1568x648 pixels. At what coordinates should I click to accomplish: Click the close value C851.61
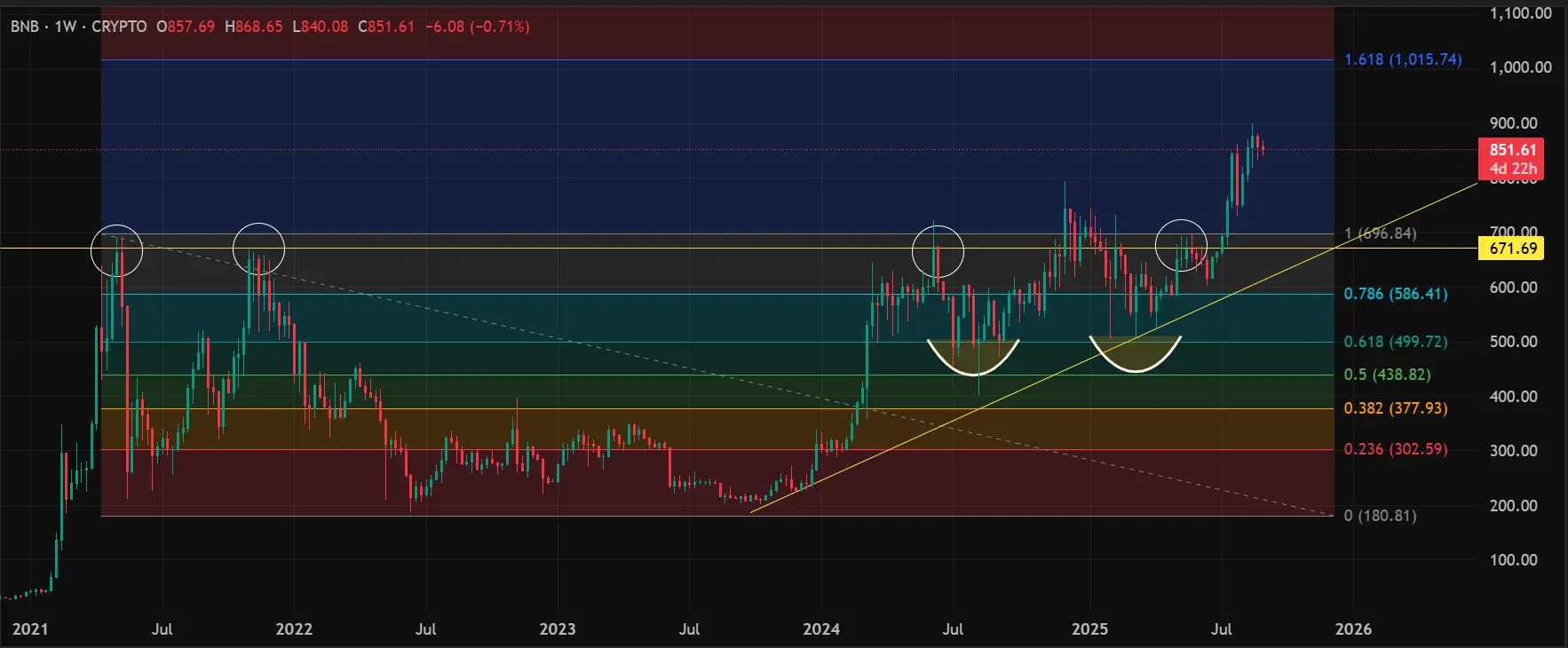point(386,27)
